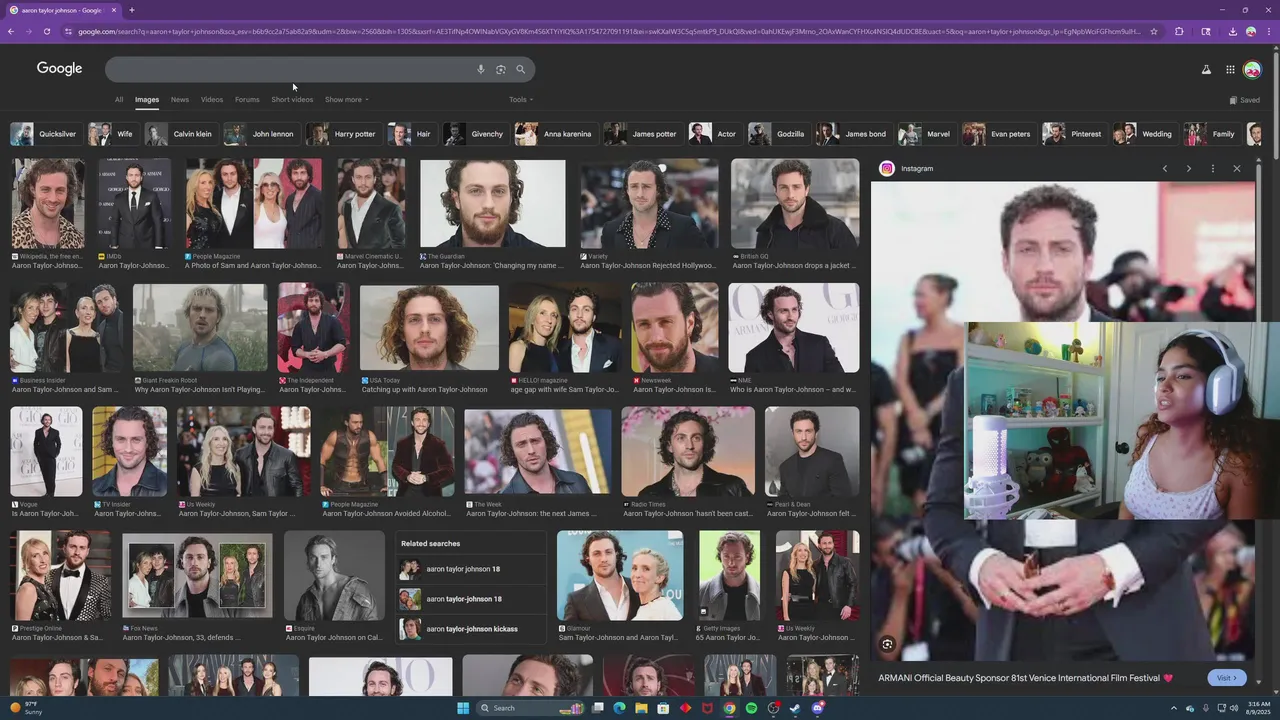The width and height of the screenshot is (1280, 720).
Task: Expand the Show more search categories
Action: [346, 99]
